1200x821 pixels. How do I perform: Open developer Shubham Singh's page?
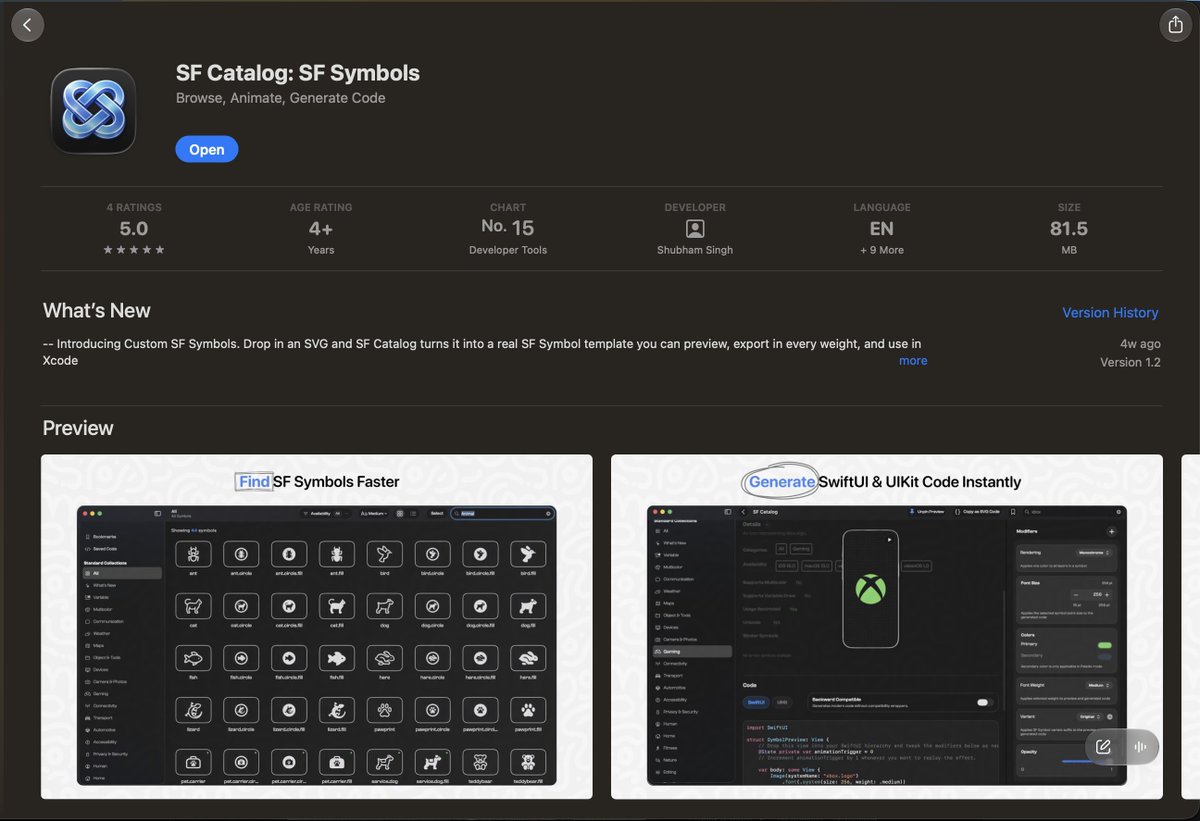click(695, 250)
